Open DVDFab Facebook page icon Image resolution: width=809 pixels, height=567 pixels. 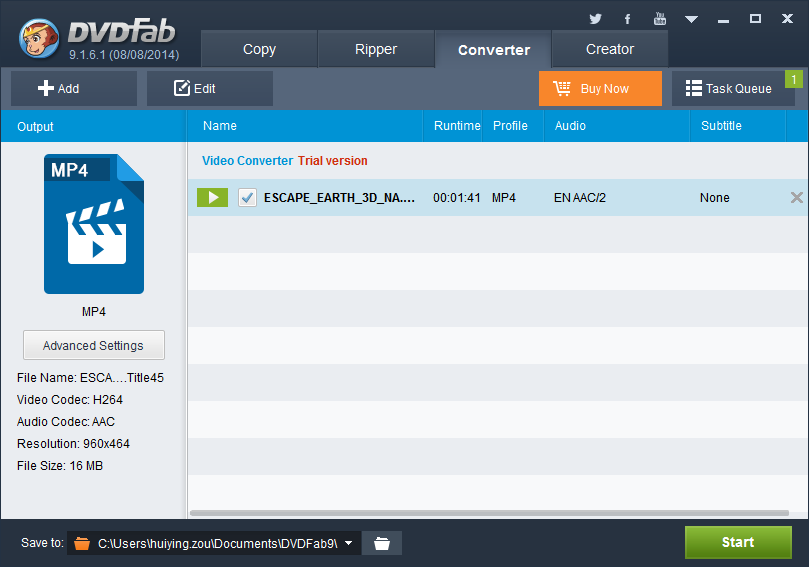click(x=627, y=19)
